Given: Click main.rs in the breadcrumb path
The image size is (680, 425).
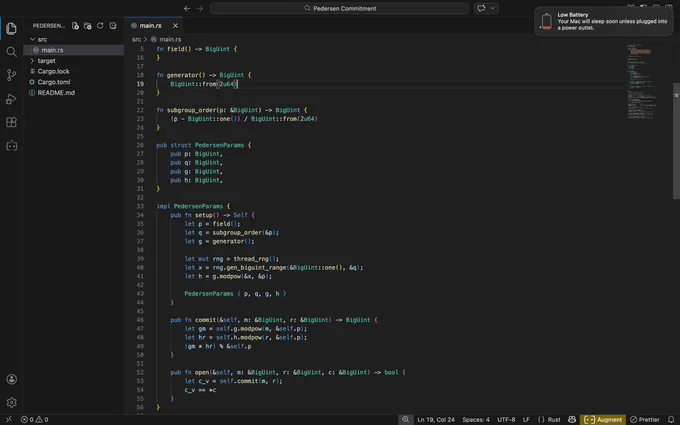Looking at the screenshot, I should 170,39.
